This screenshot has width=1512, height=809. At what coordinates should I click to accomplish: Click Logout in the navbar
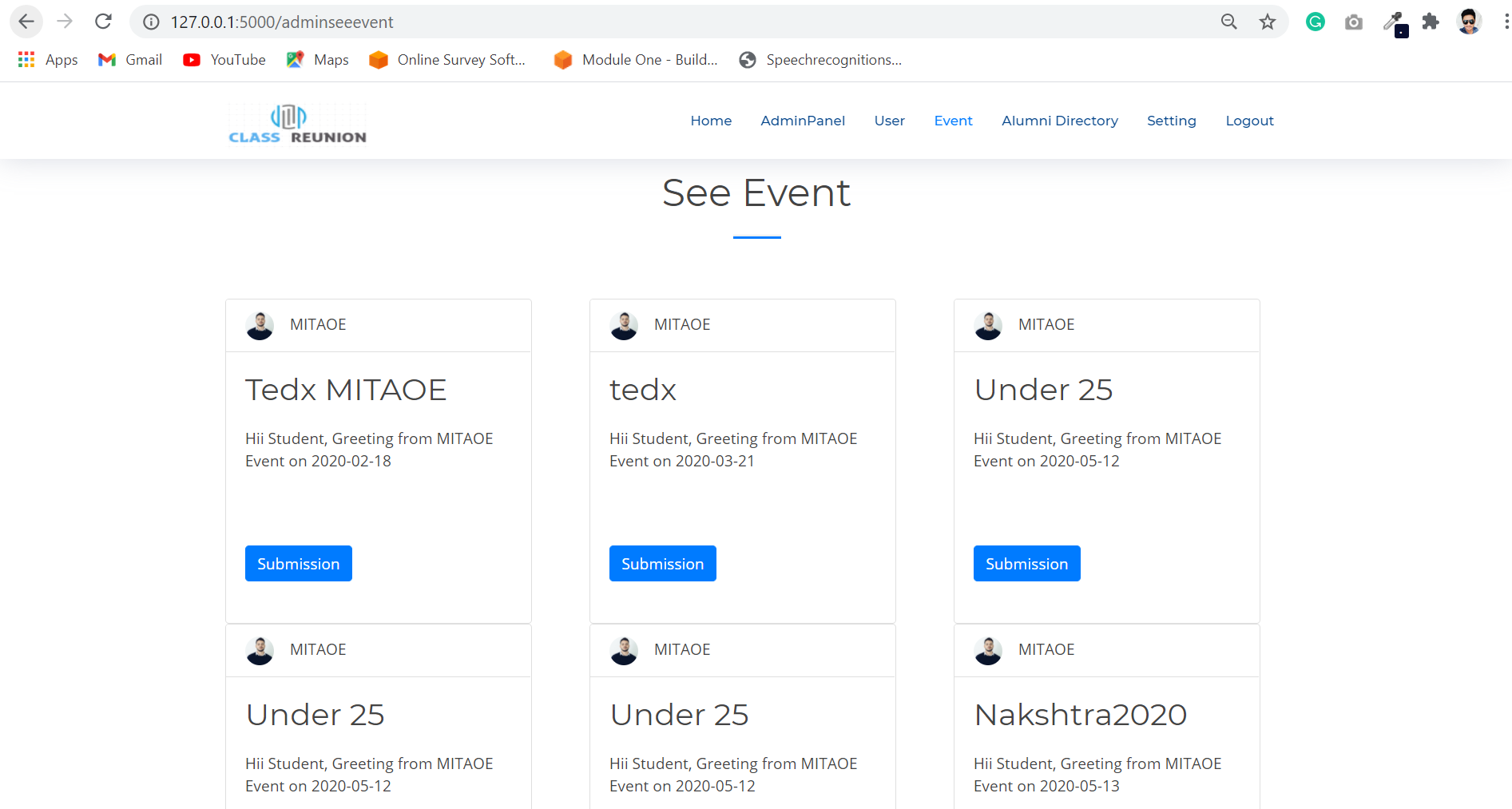click(1250, 121)
